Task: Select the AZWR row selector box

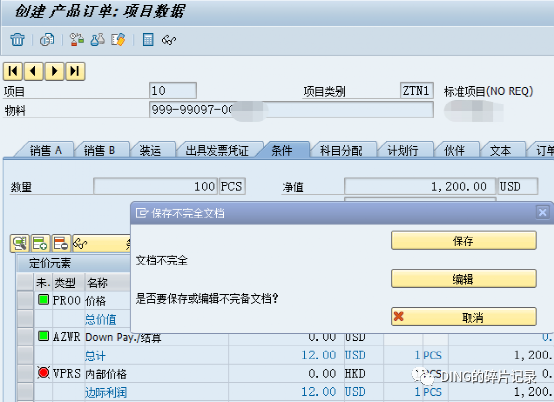Action: pyautogui.click(x=25, y=336)
